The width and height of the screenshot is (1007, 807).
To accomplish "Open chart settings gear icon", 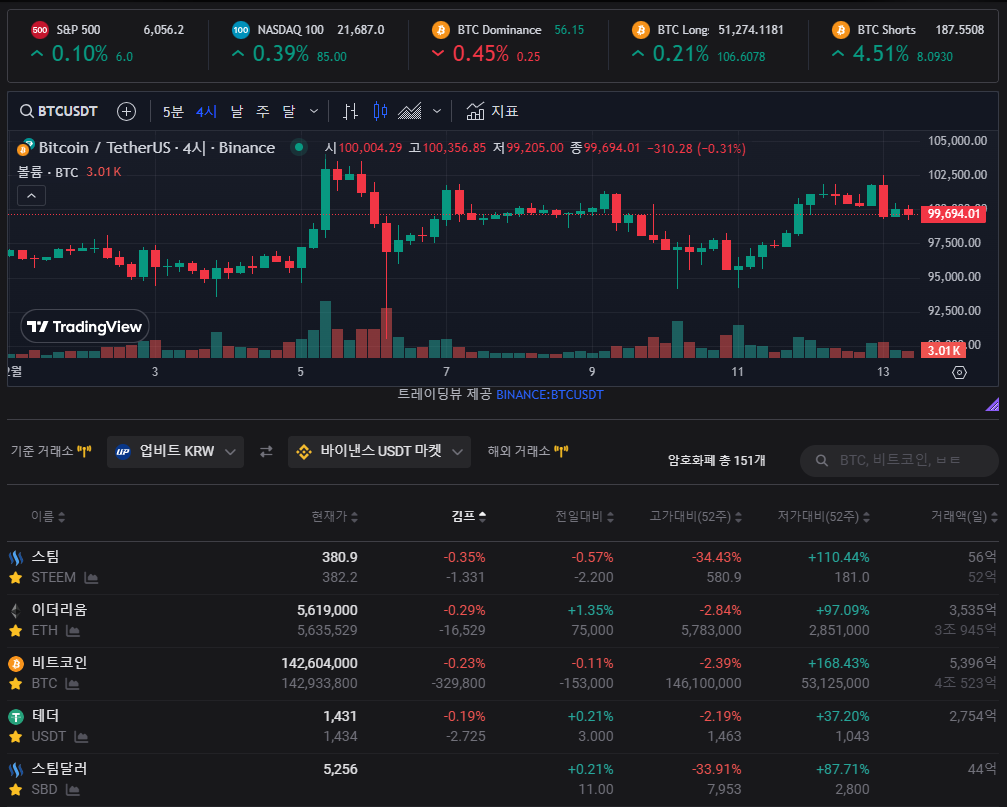I will coord(959,372).
